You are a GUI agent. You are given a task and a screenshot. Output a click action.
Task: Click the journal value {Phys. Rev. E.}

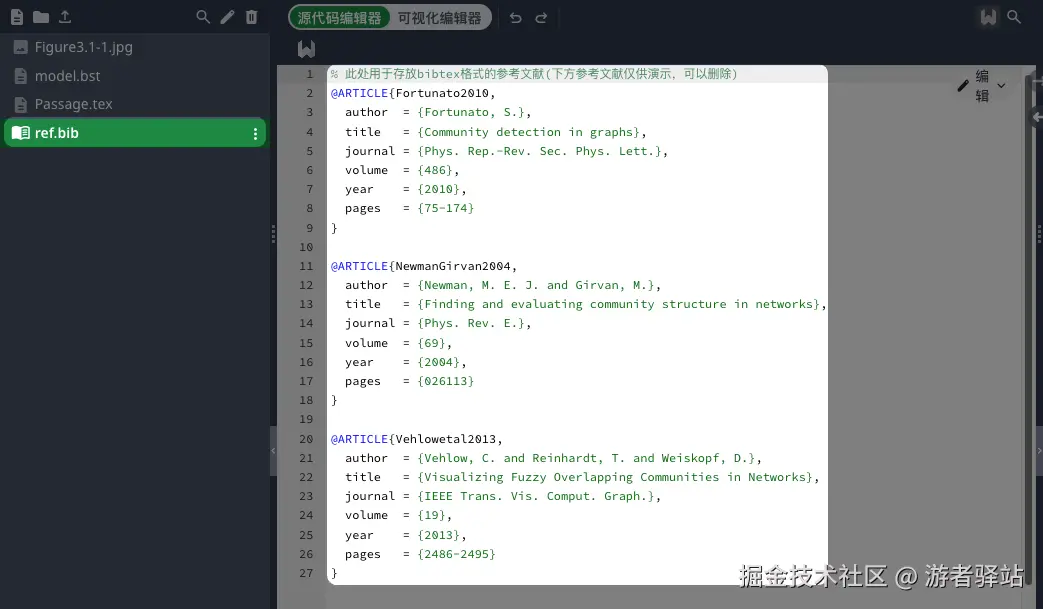pos(471,323)
